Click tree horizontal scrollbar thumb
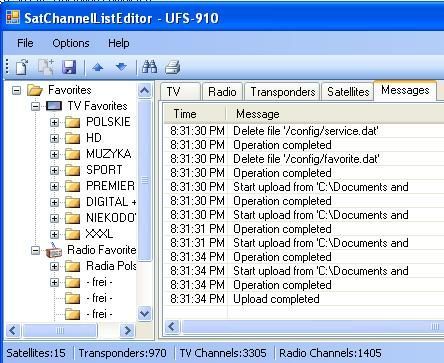444x363 pixels. [x=60, y=331]
